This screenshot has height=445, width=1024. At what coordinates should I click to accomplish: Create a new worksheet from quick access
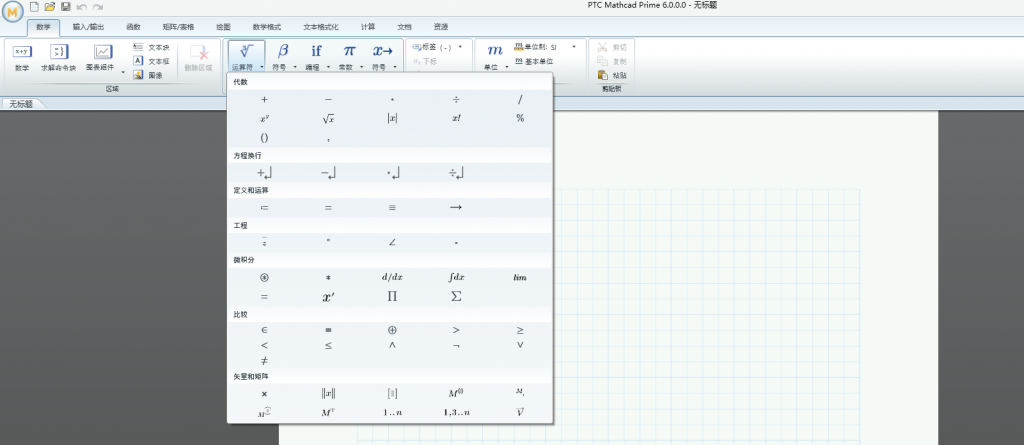click(x=35, y=7)
